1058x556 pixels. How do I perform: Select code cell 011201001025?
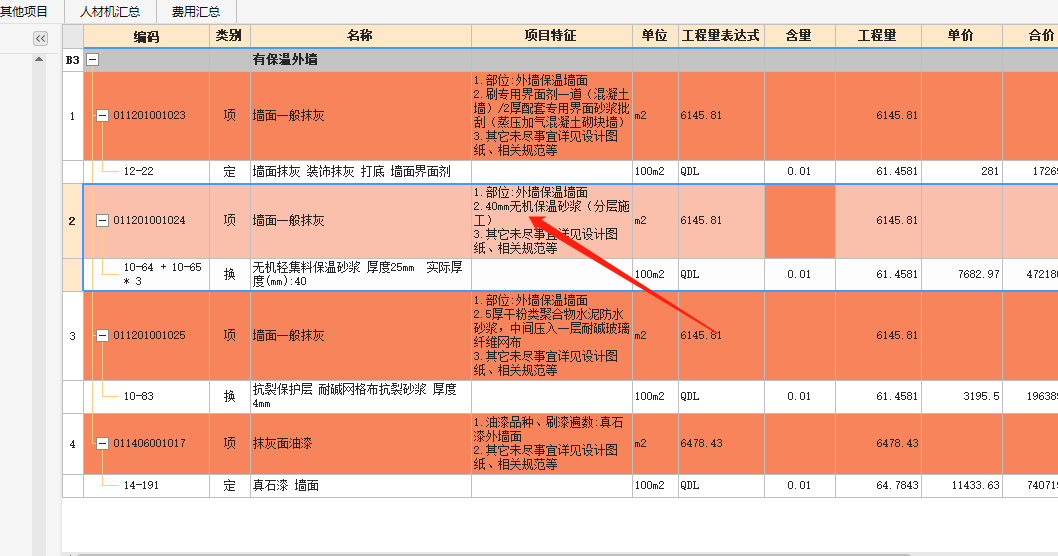pos(149,335)
